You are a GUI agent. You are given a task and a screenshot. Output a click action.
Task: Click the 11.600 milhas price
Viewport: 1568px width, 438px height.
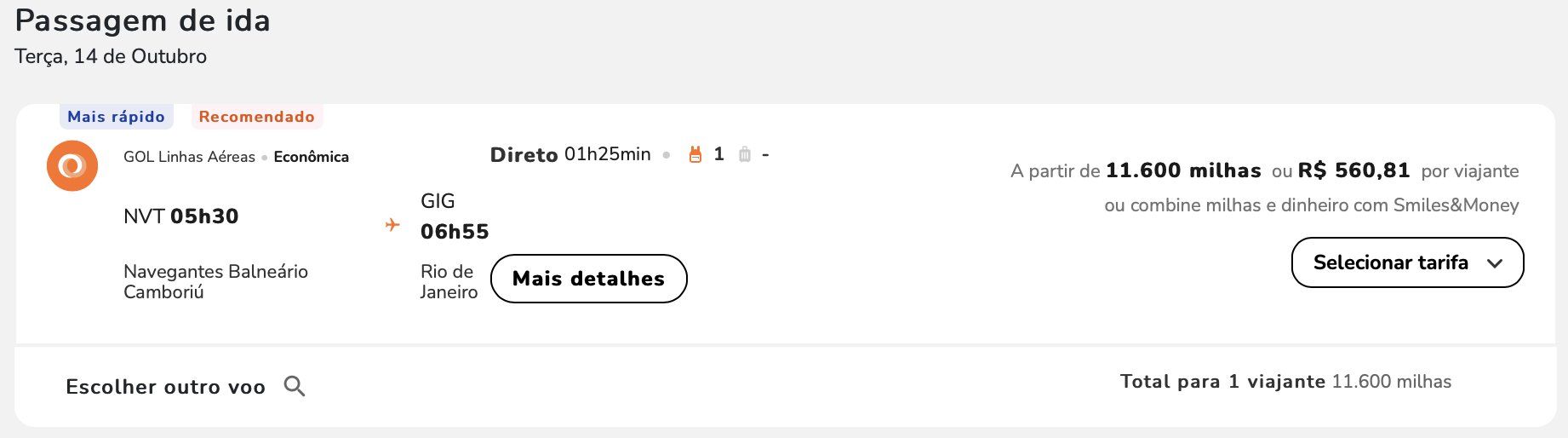(1183, 170)
